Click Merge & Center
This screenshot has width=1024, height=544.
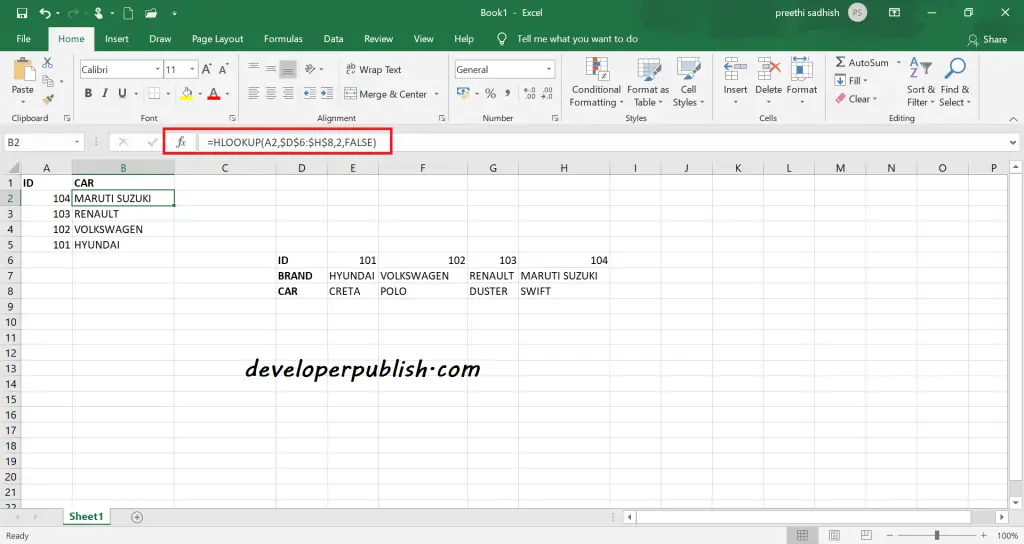pos(386,94)
